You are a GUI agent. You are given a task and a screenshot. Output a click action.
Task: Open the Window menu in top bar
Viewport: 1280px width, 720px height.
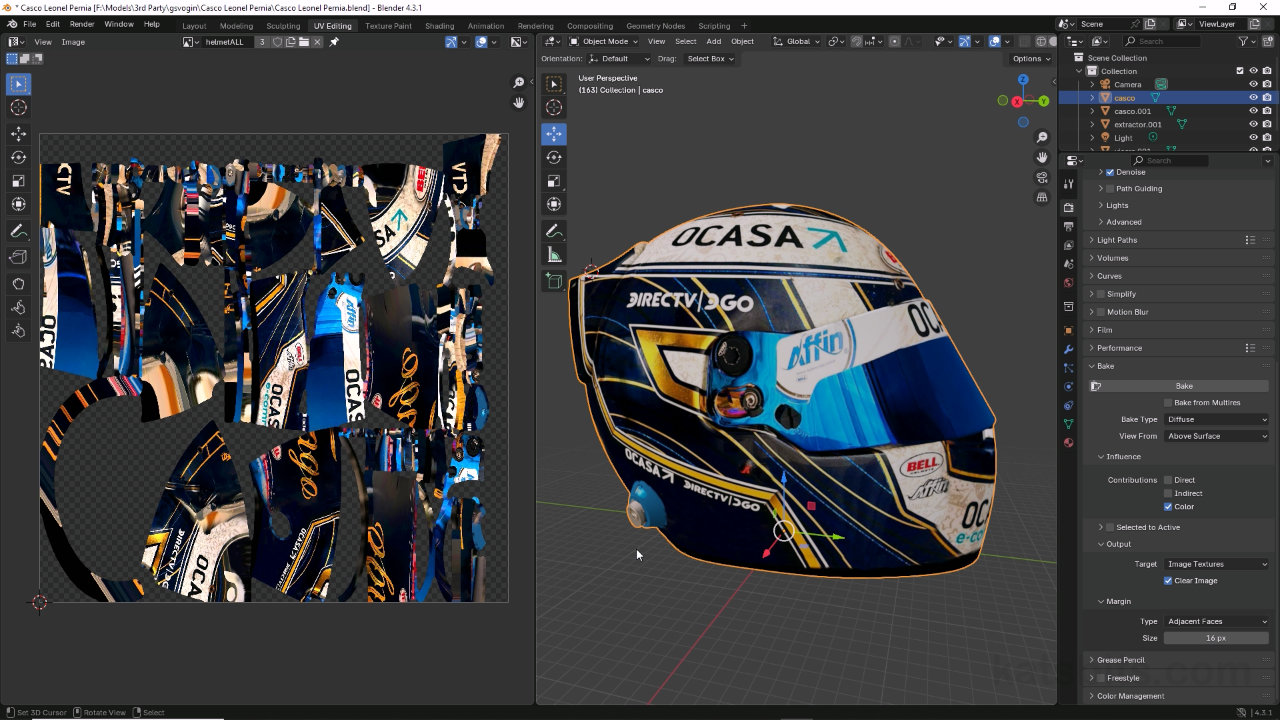tap(119, 23)
